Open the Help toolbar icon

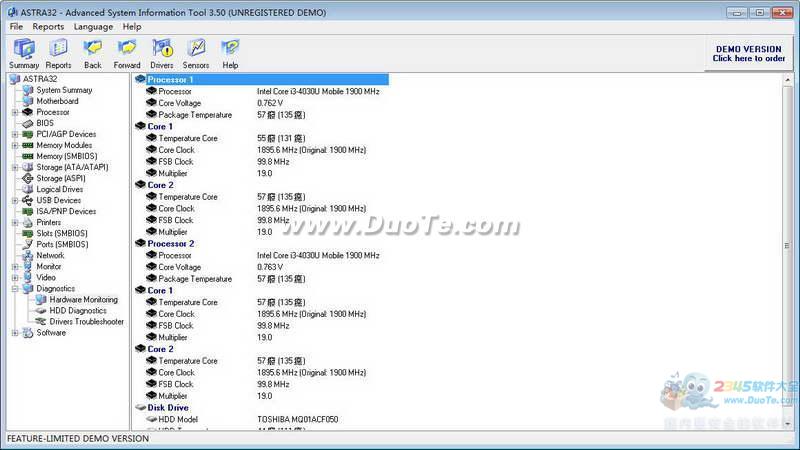click(x=230, y=53)
